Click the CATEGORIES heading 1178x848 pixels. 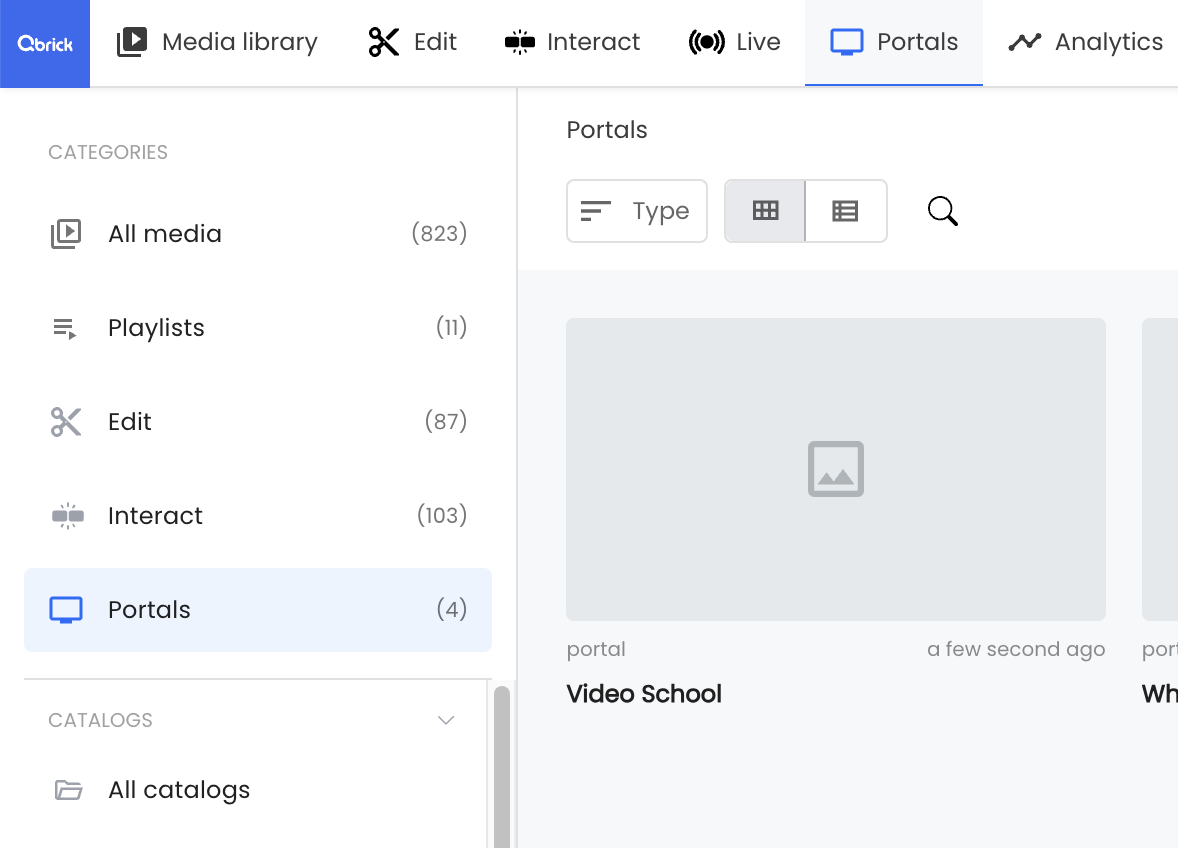[108, 152]
